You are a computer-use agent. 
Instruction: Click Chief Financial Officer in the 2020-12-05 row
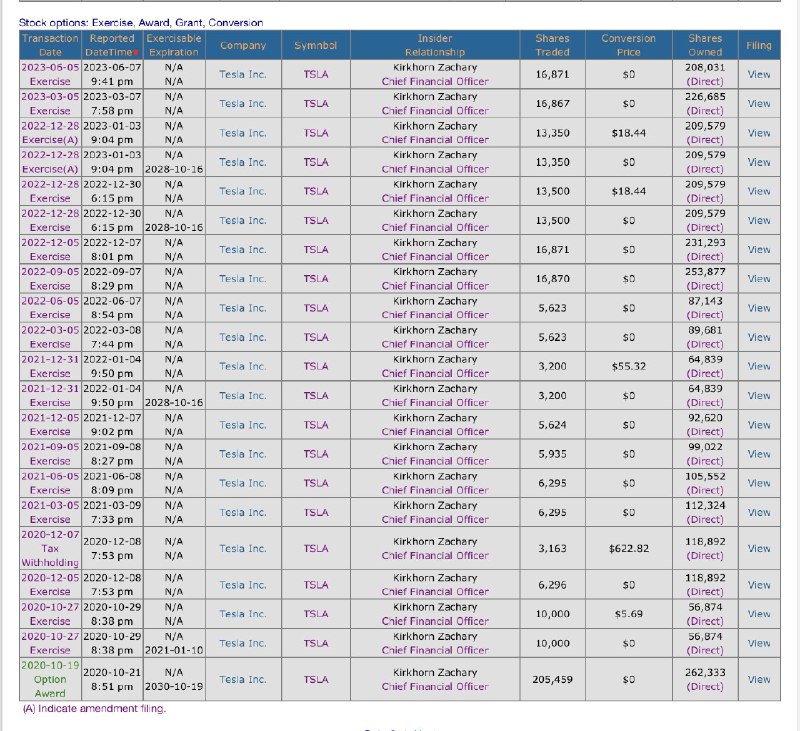(435, 592)
